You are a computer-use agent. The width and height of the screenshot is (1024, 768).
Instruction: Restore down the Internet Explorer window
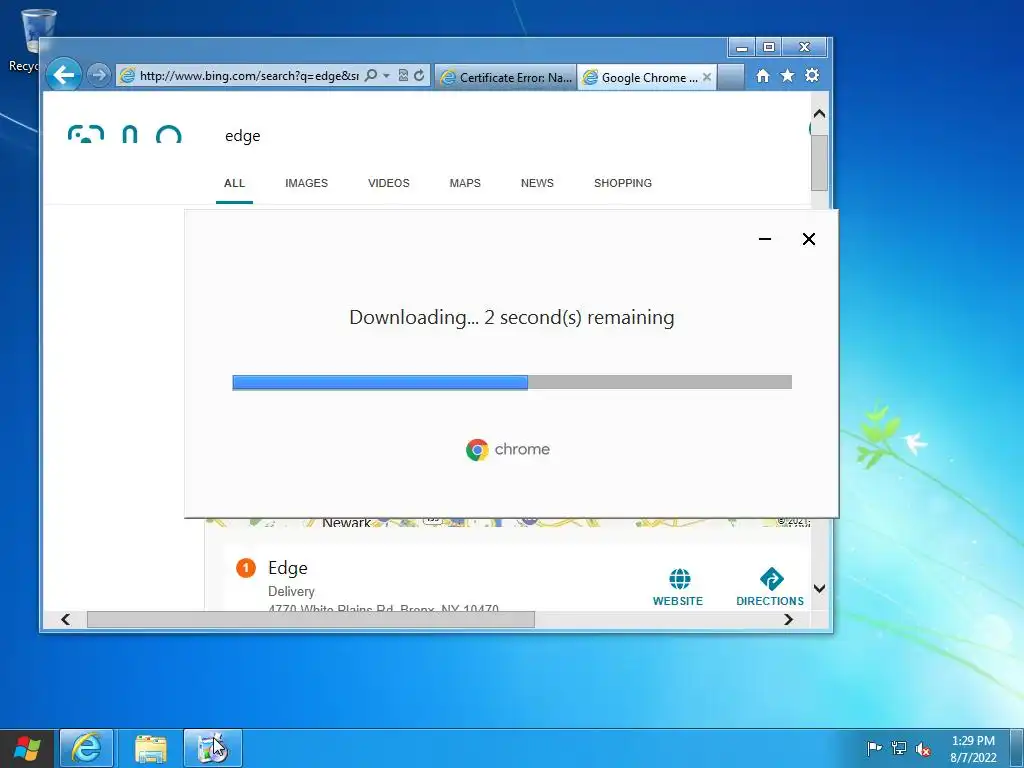769,47
